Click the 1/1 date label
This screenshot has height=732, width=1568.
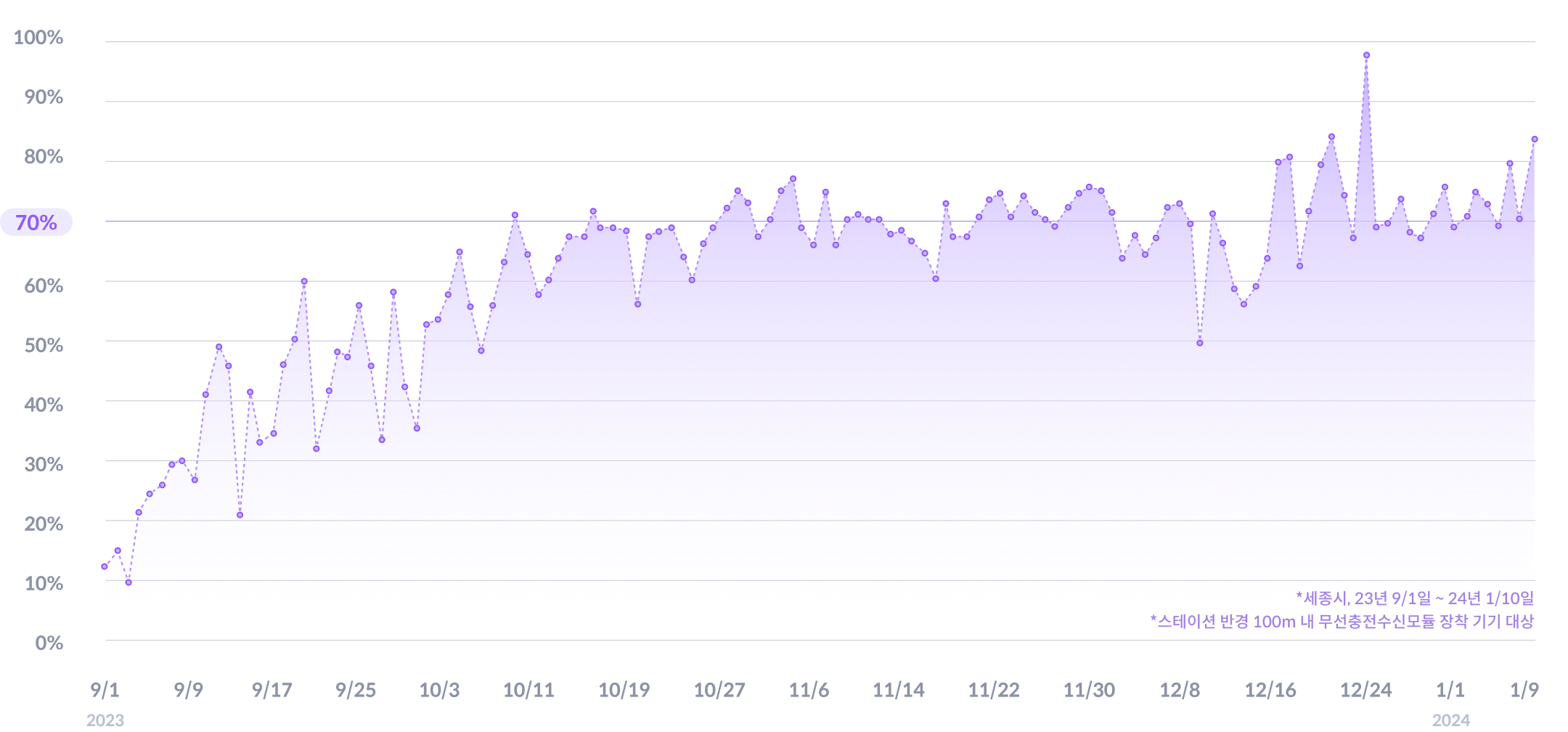pyautogui.click(x=1450, y=690)
